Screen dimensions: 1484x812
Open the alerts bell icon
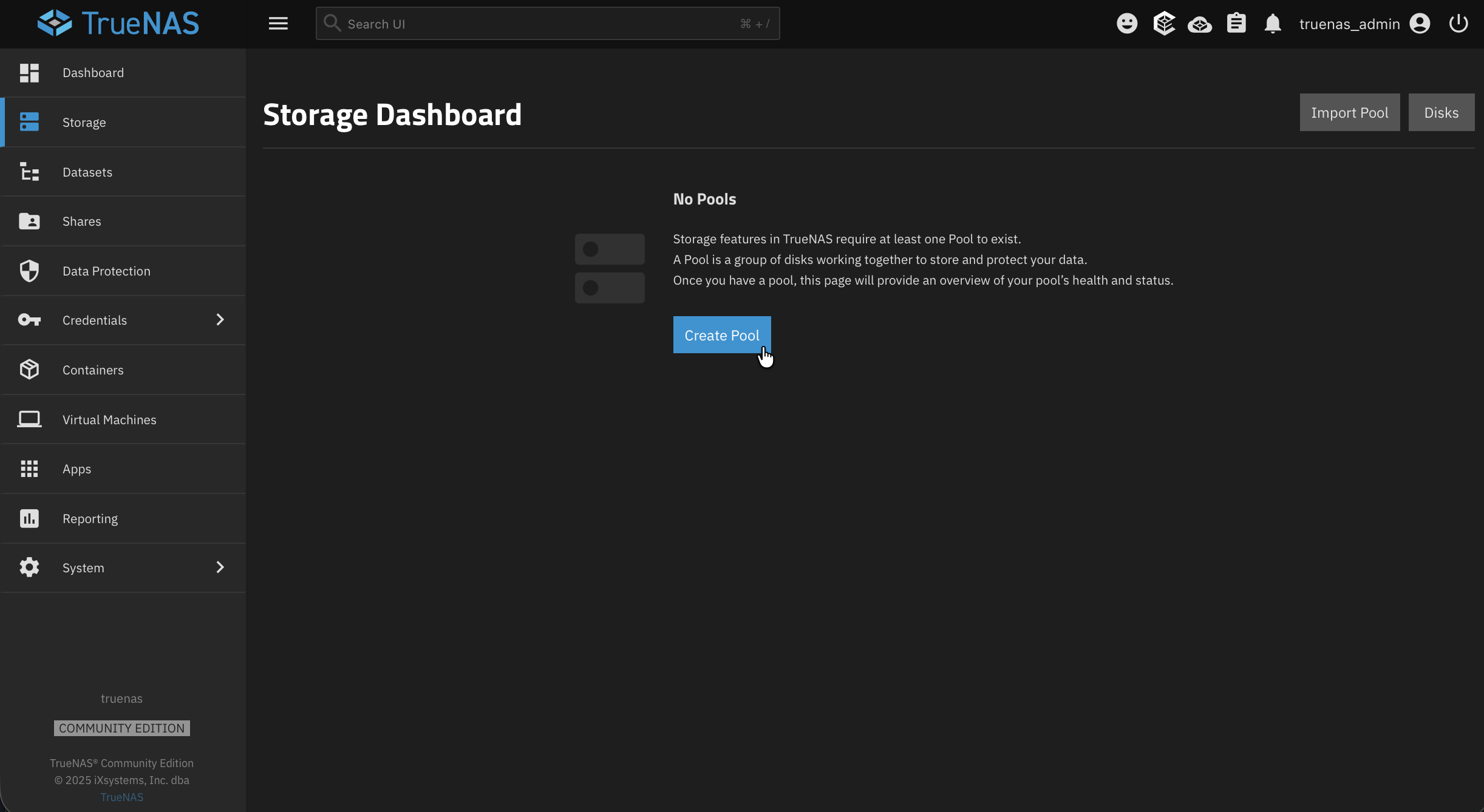pos(1273,24)
